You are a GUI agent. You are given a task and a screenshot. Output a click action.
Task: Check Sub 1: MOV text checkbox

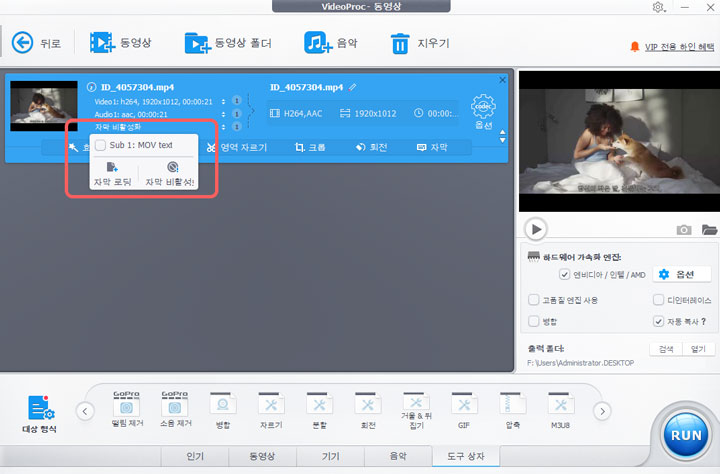[x=100, y=145]
